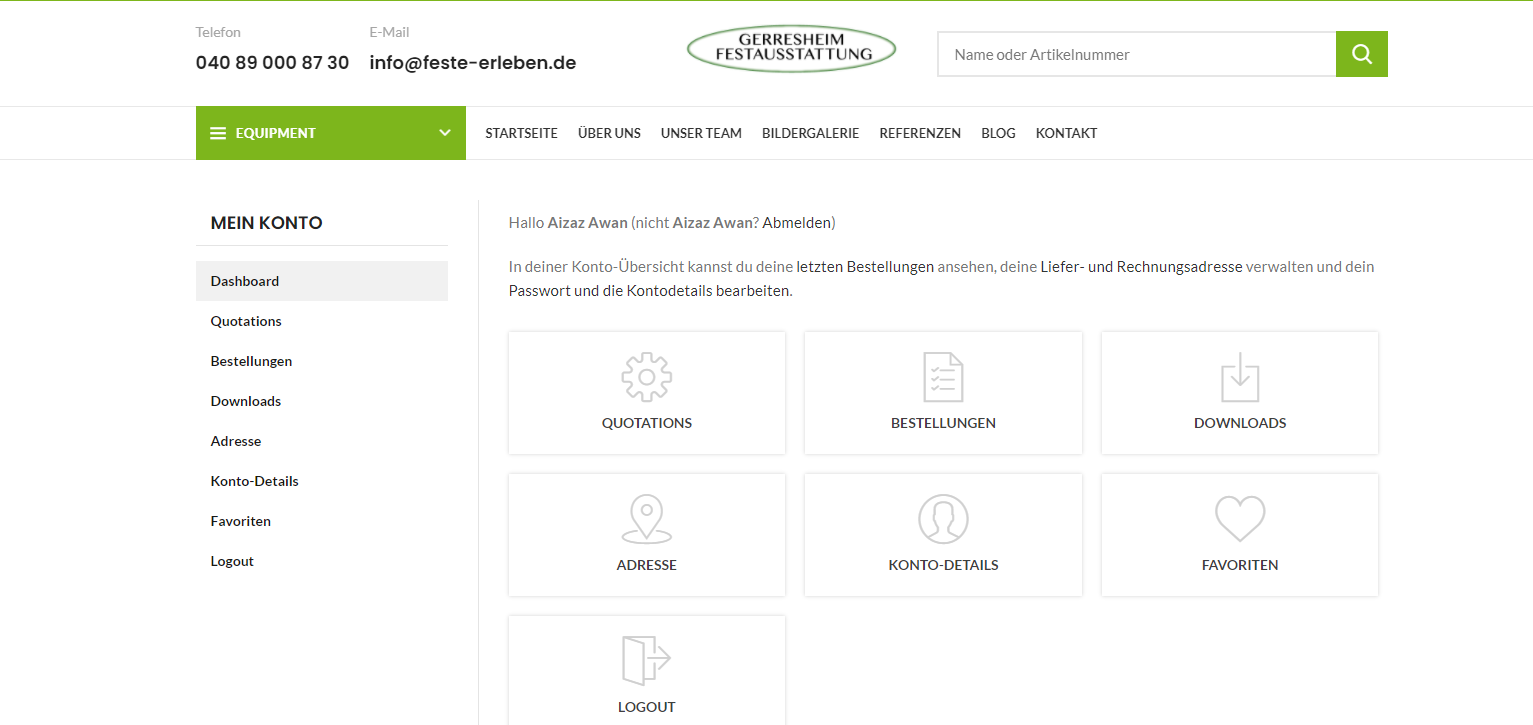The width and height of the screenshot is (1533, 725).
Task: Click the EQUIPMENT label in green bar
Action: [276, 133]
